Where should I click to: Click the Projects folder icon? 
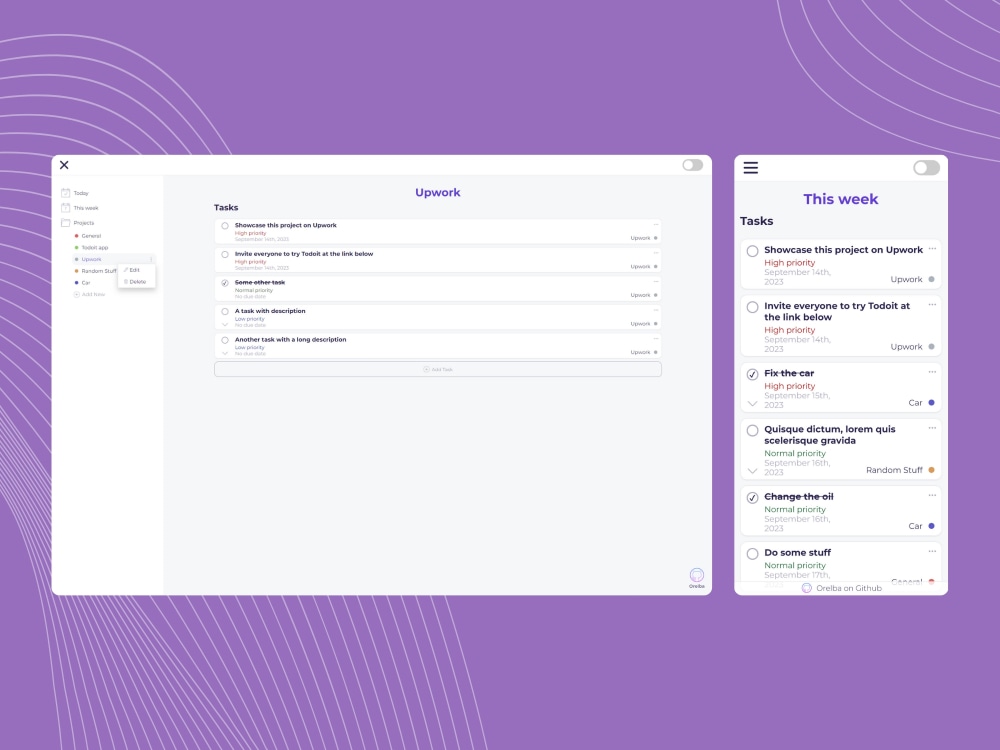pos(65,223)
